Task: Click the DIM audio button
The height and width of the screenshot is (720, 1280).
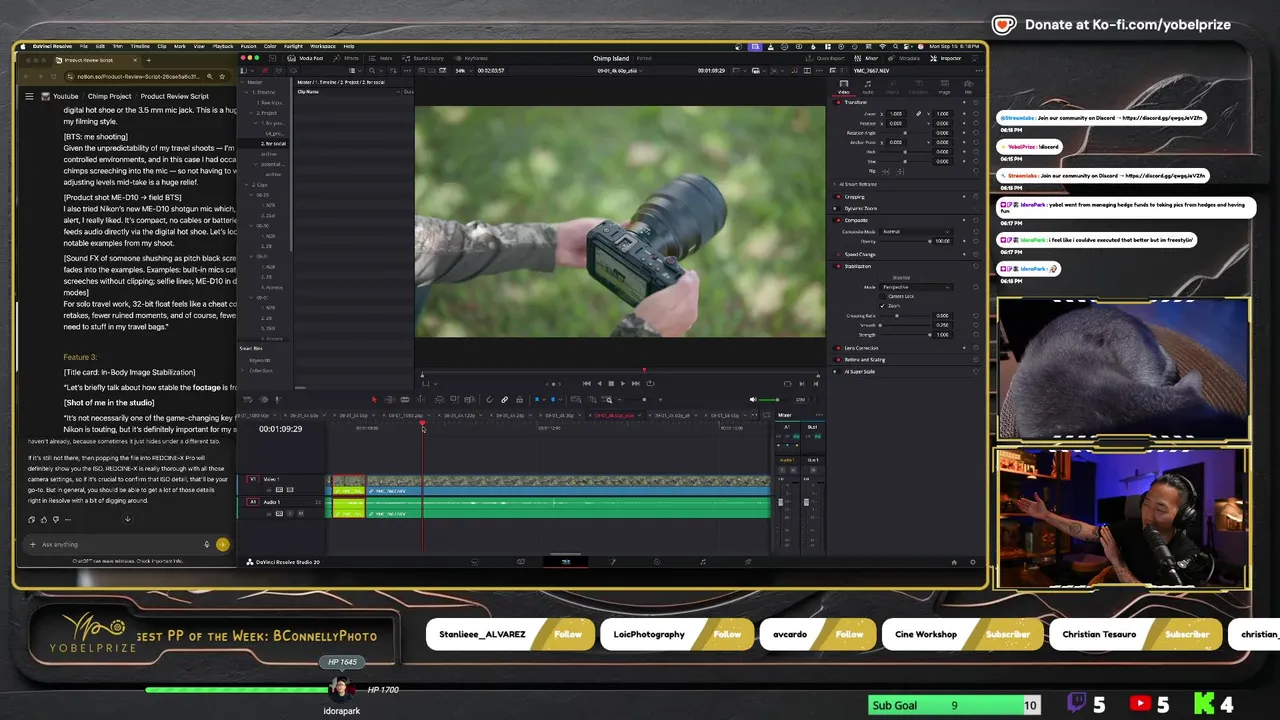Action: click(800, 400)
